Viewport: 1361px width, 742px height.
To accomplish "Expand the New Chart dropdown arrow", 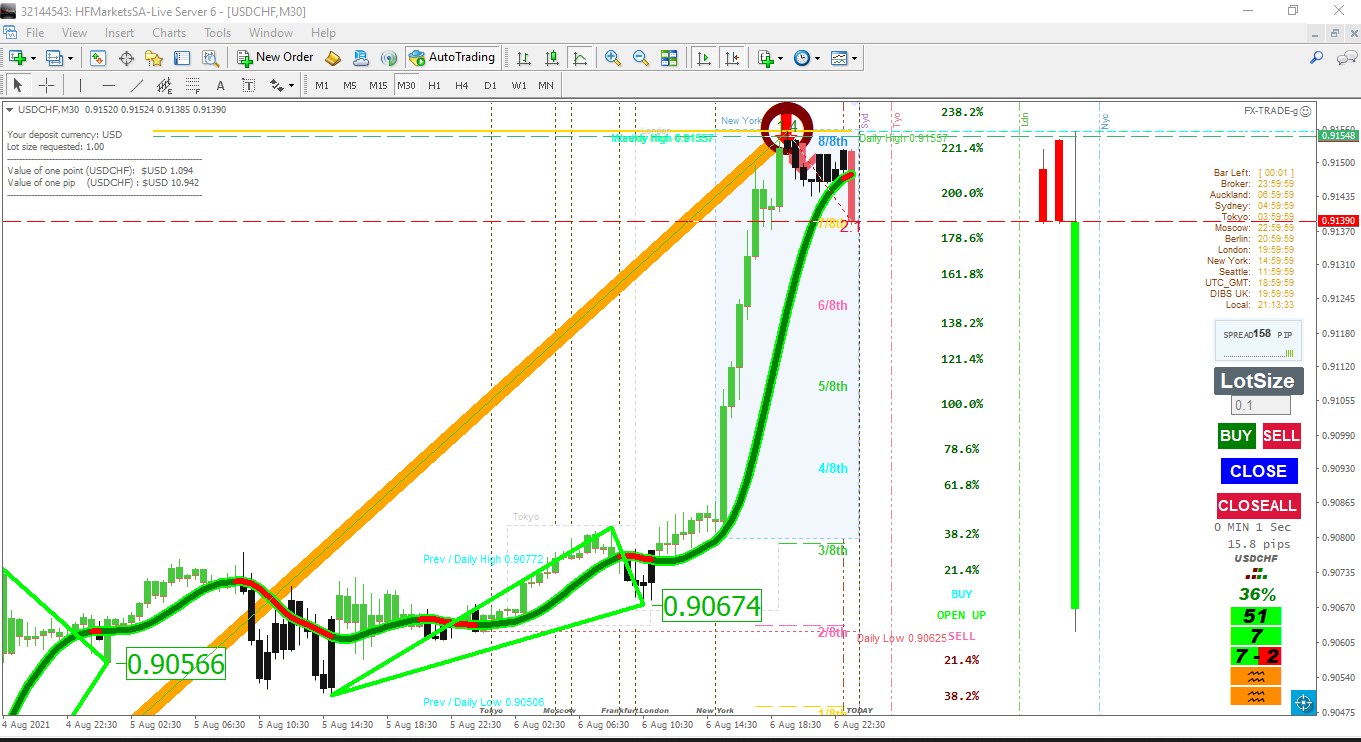I will tap(33, 58).
